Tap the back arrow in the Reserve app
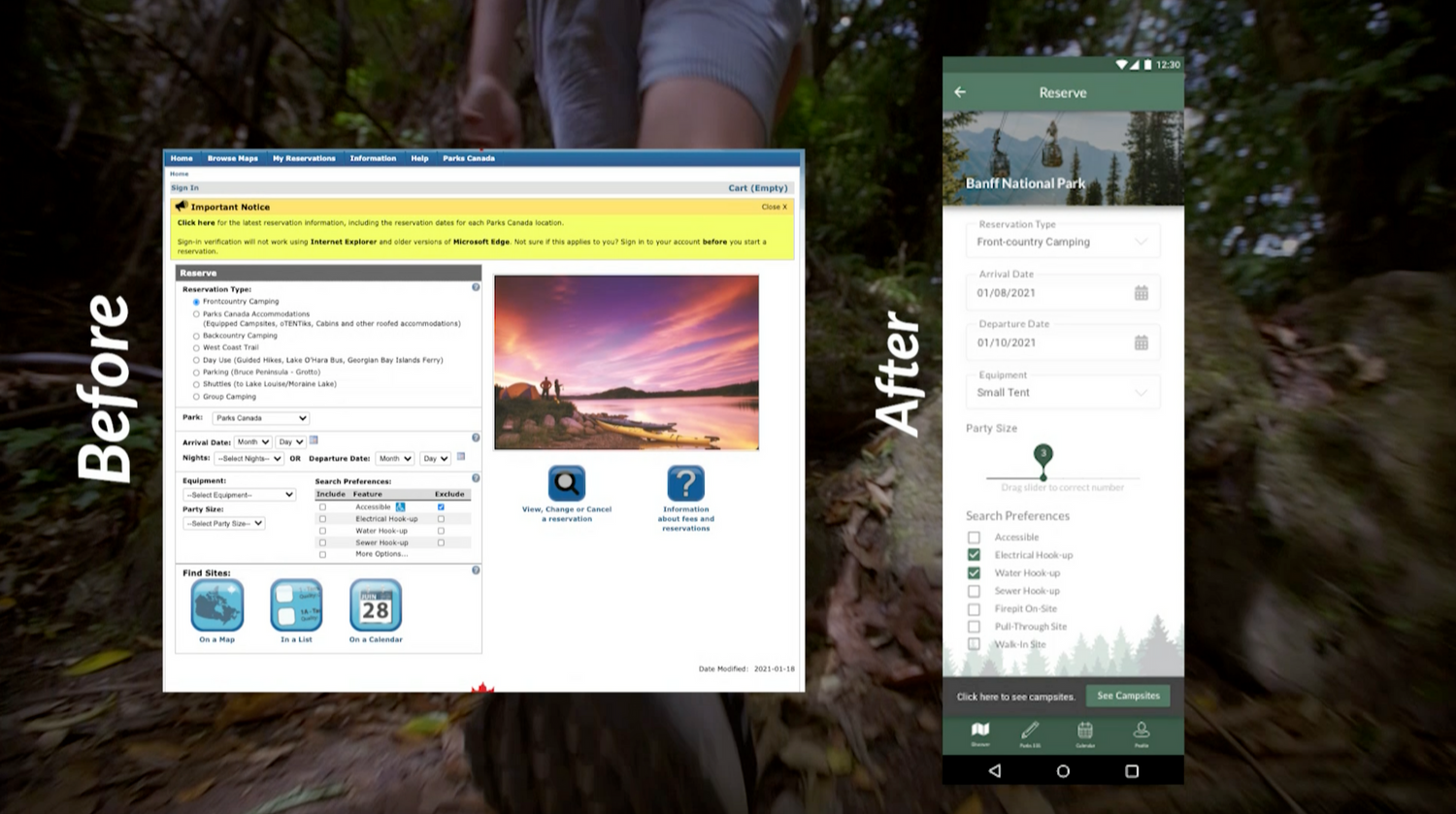This screenshot has width=1456, height=814. pyautogui.click(x=960, y=92)
